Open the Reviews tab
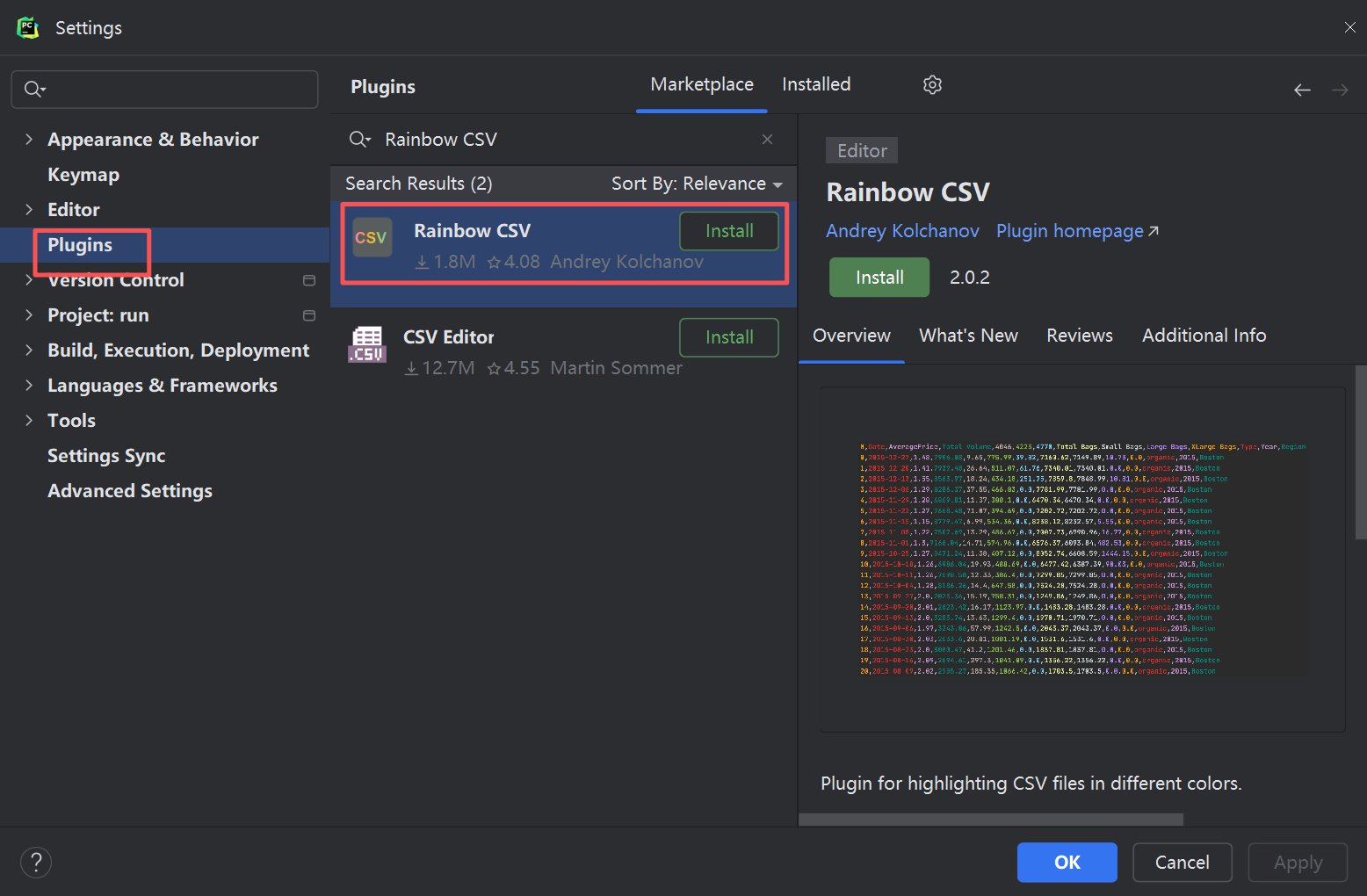This screenshot has height=896, width=1367. point(1079,336)
